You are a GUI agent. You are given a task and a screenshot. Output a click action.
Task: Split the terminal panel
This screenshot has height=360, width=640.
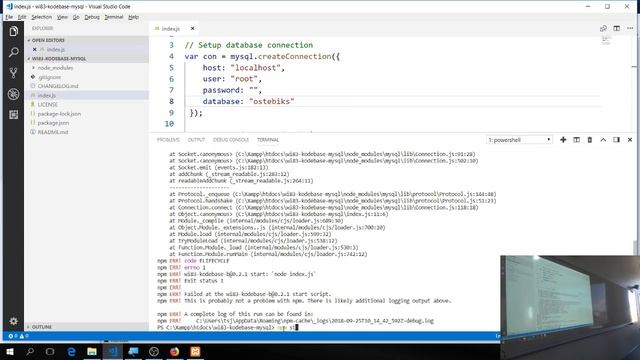pos(576,140)
